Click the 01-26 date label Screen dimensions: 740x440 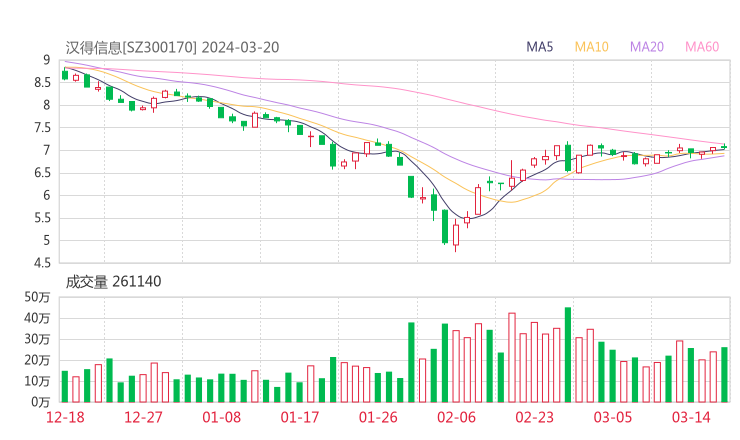point(378,417)
